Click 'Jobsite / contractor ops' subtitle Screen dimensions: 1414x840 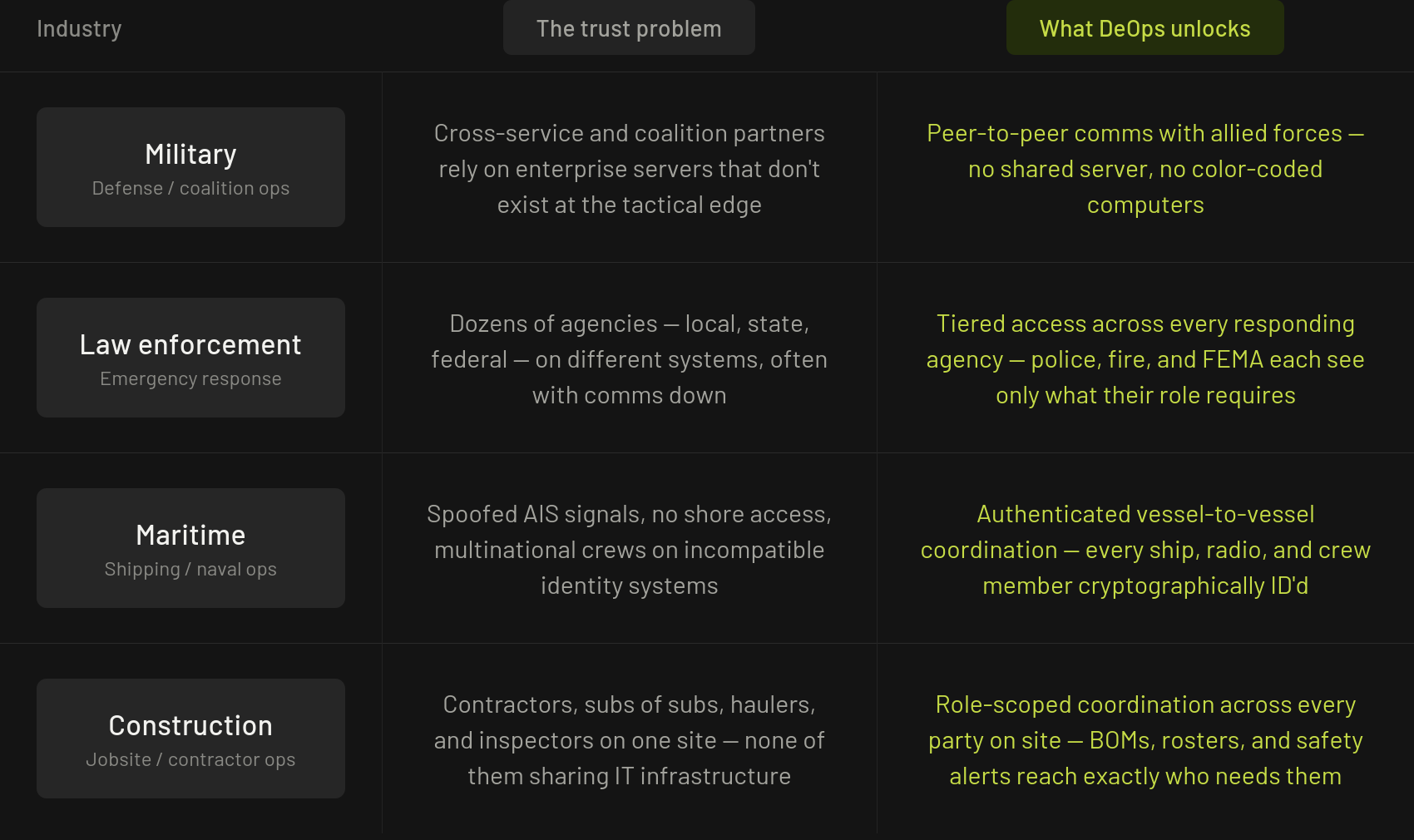[190, 760]
